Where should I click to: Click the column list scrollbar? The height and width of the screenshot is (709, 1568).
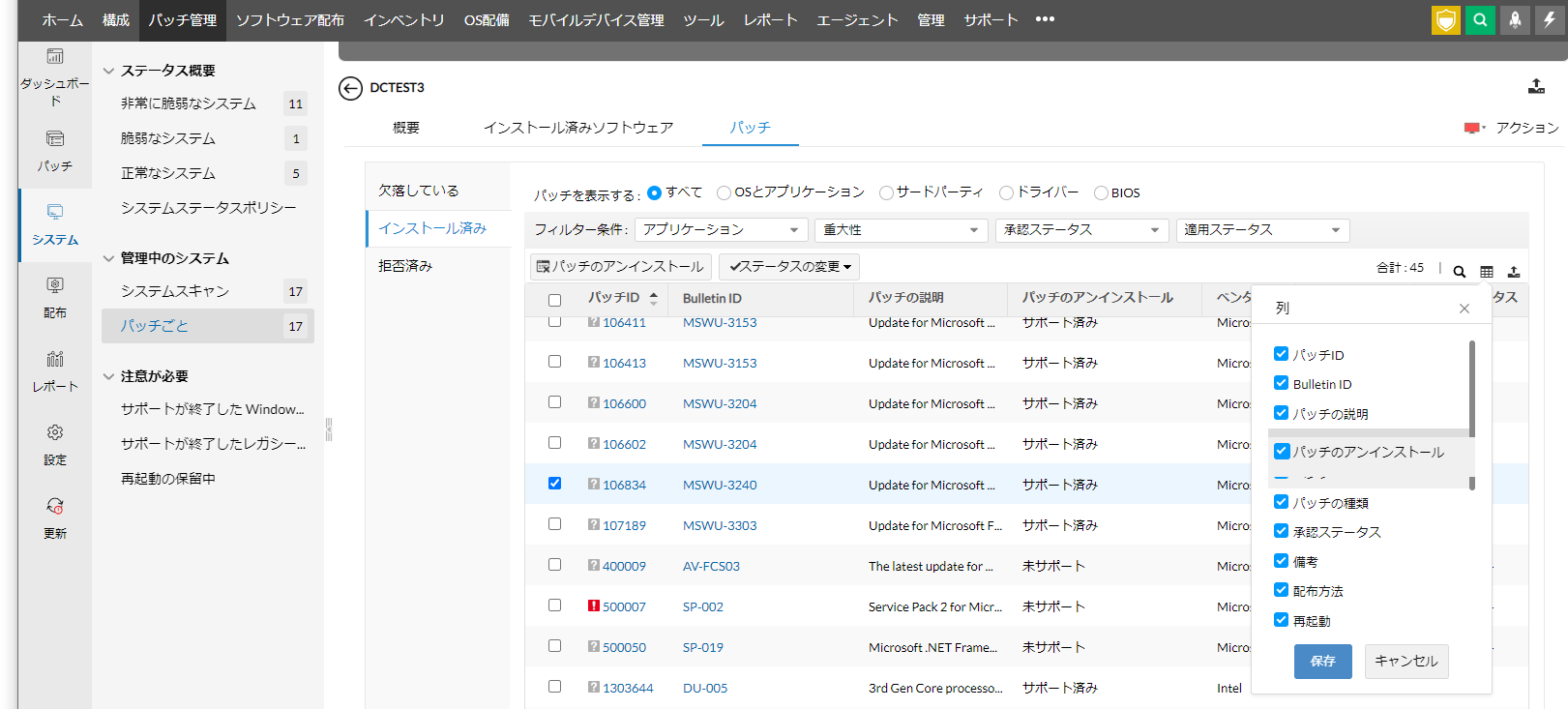coord(1471,387)
